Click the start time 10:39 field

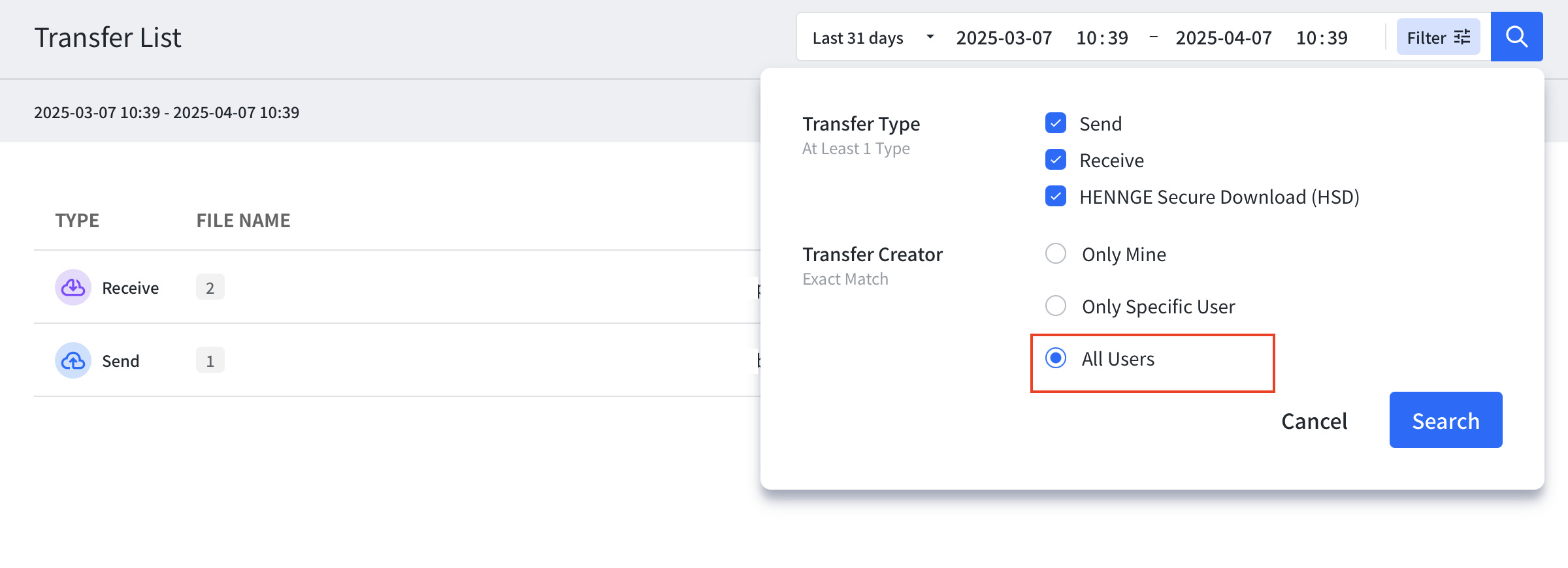point(1102,38)
